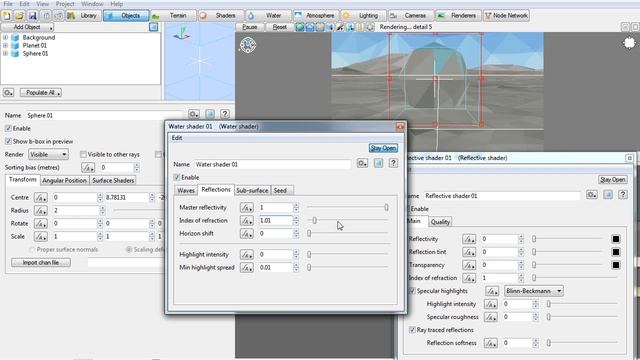The height and width of the screenshot is (360, 640).
Task: Open help for Water shader 01
Action: (393, 163)
